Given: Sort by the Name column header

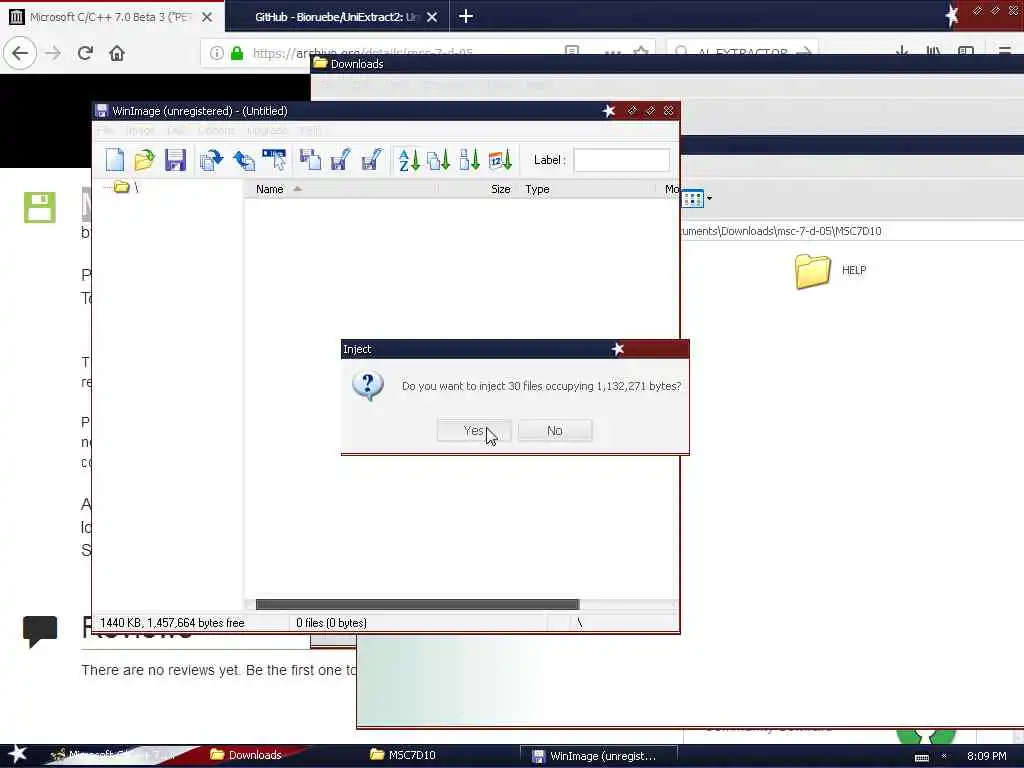Looking at the screenshot, I should click(x=340, y=189).
